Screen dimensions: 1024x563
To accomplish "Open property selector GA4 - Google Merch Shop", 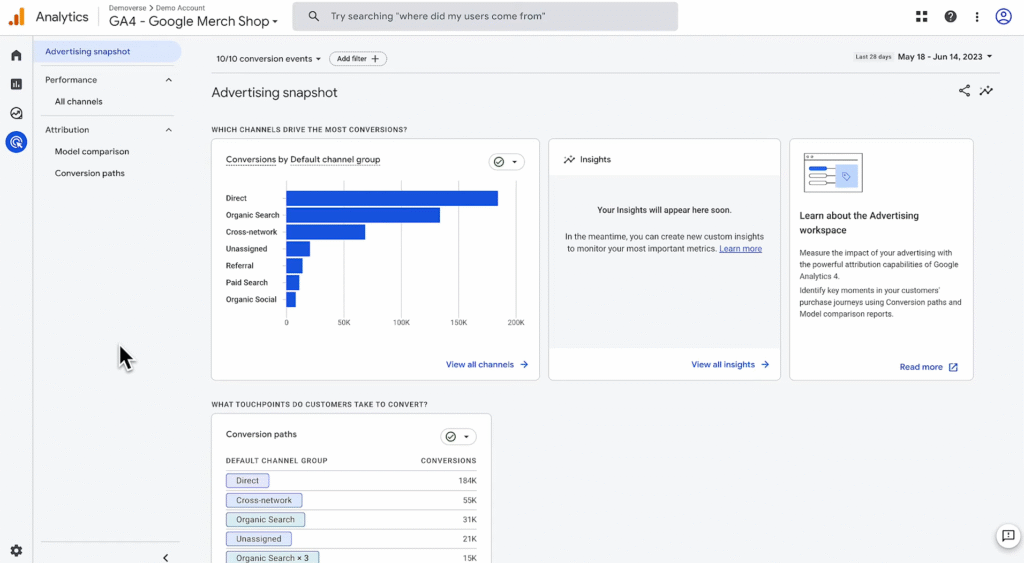I will coord(193,21).
